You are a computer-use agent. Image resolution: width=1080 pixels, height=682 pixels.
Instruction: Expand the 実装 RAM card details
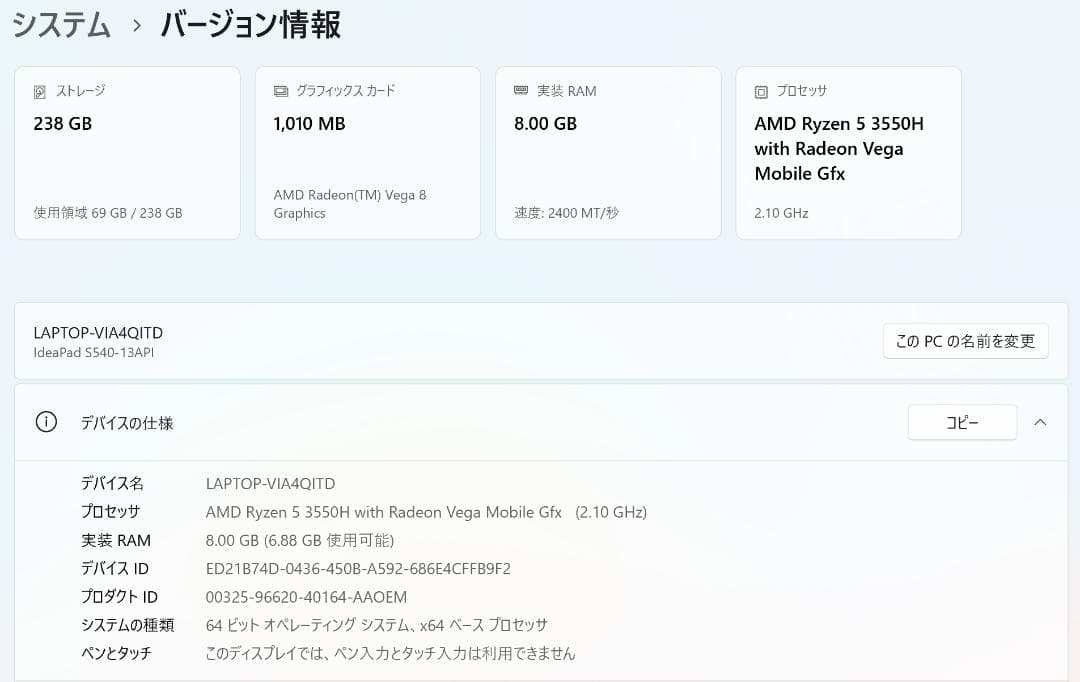[x=607, y=152]
